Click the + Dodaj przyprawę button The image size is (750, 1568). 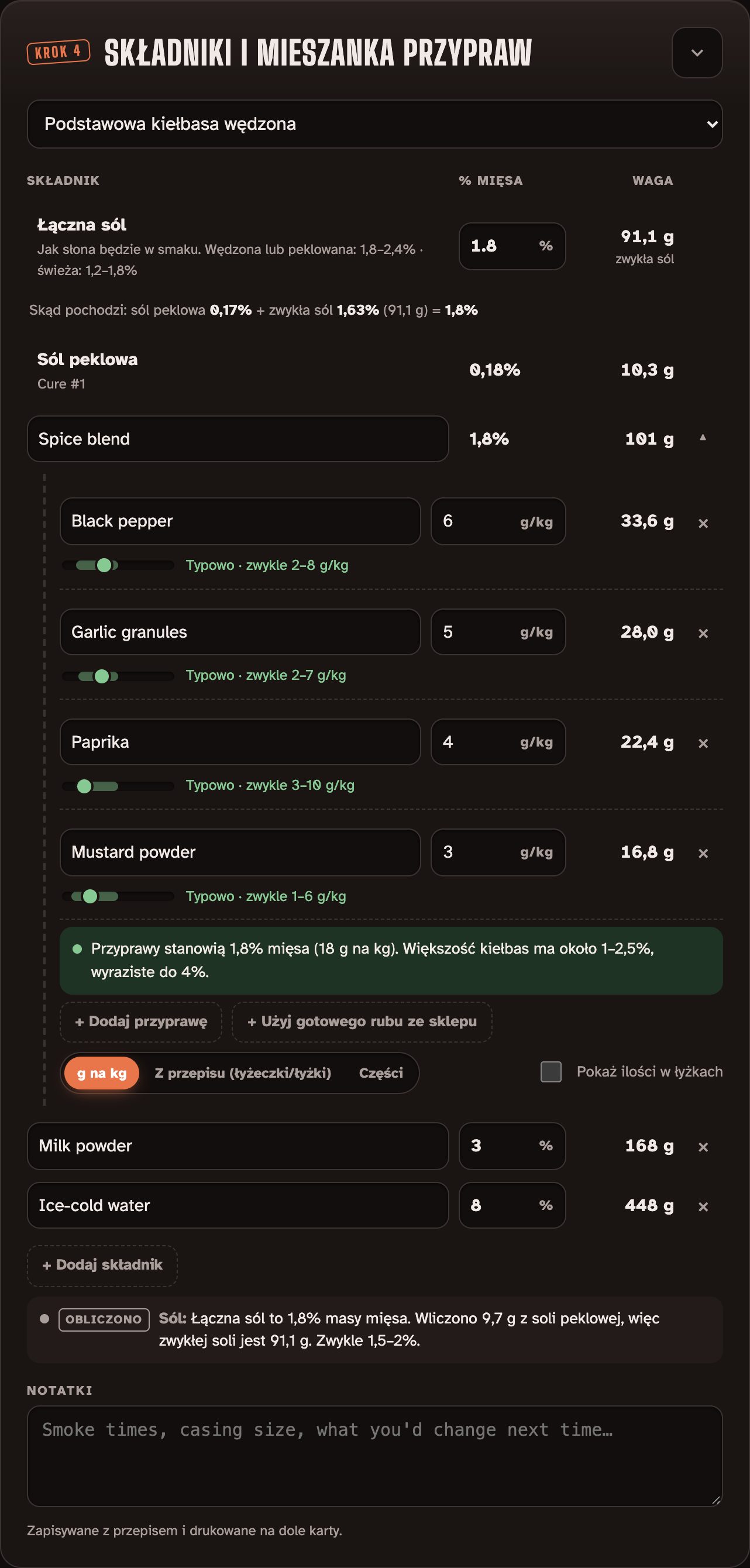point(140,1022)
